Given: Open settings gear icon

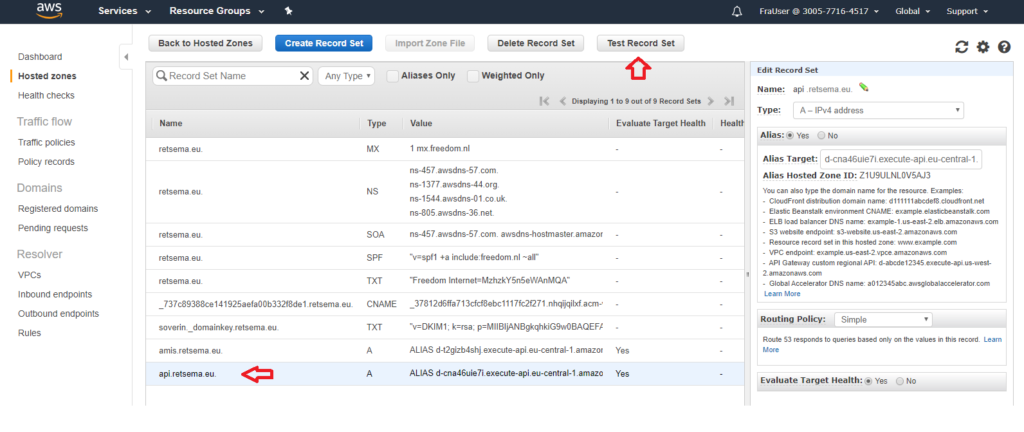Looking at the screenshot, I should pos(983,47).
